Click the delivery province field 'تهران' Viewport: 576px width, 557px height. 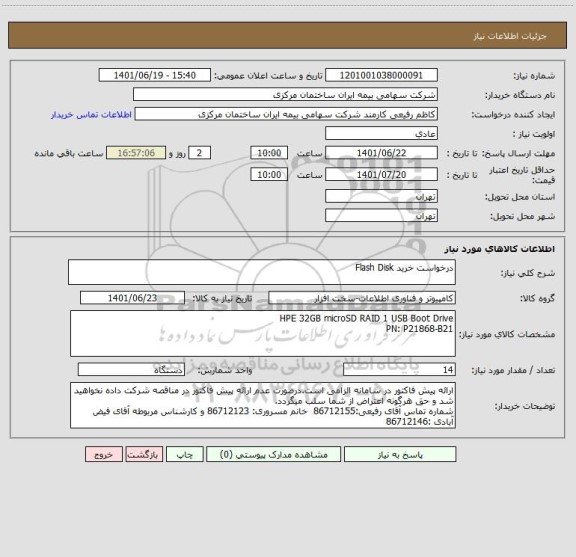(x=381, y=197)
